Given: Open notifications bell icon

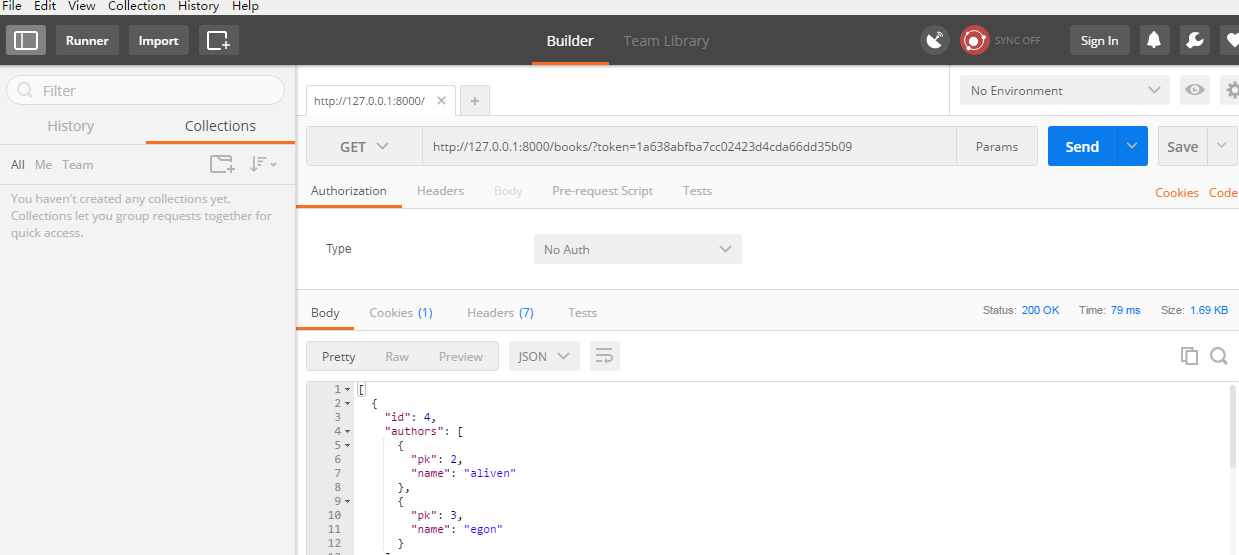Looking at the screenshot, I should tap(1154, 41).
